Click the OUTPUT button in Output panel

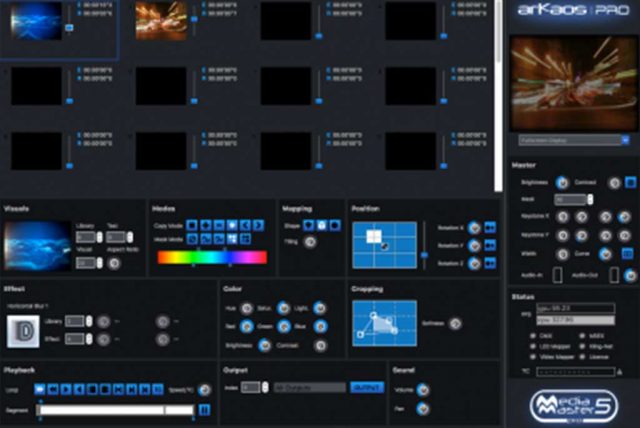365,387
